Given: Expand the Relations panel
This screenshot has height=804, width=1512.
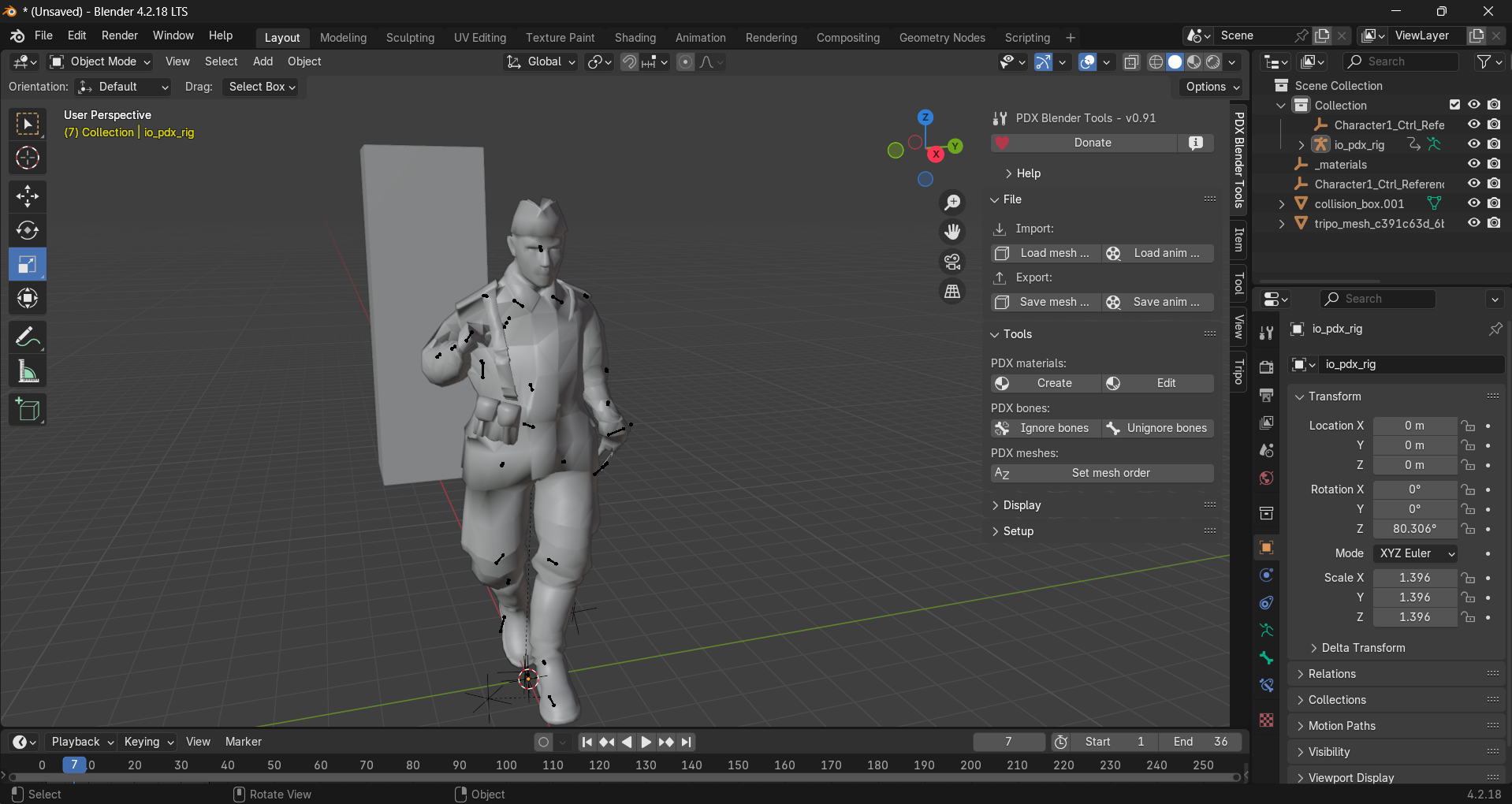Looking at the screenshot, I should (x=1332, y=674).
